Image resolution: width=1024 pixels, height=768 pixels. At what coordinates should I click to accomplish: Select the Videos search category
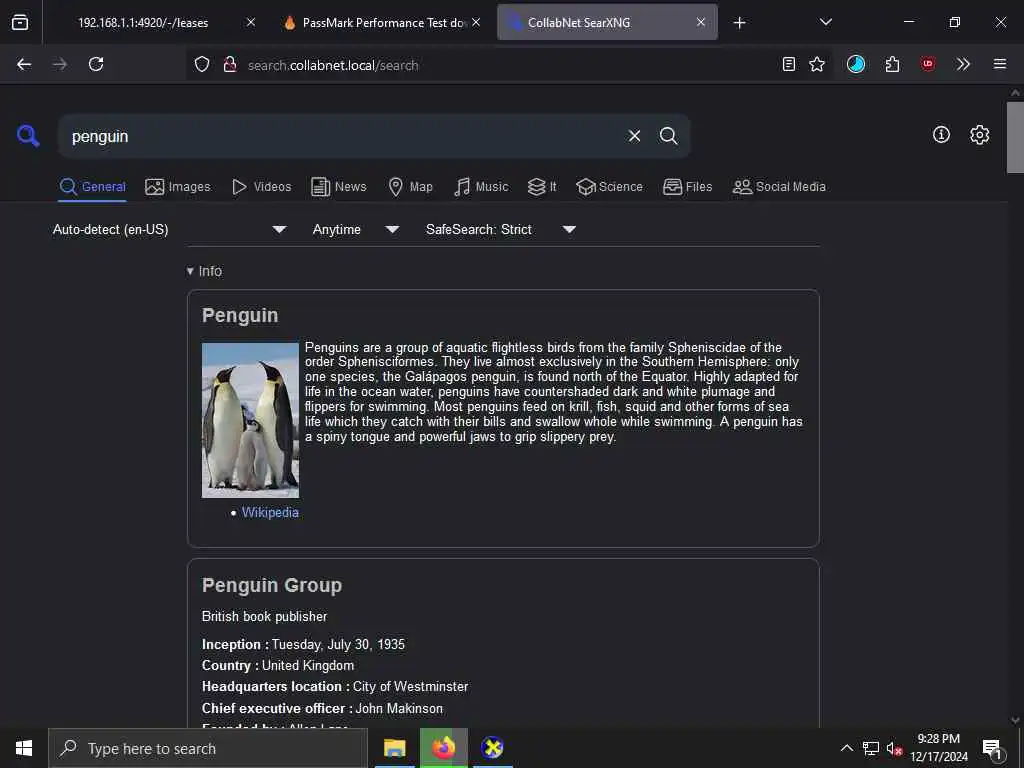pyautogui.click(x=261, y=187)
